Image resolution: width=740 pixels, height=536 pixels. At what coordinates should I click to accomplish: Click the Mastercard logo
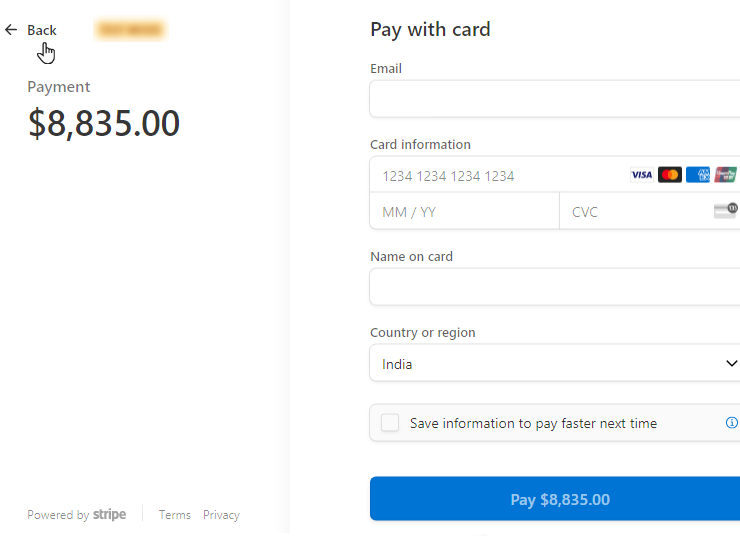[x=670, y=175]
